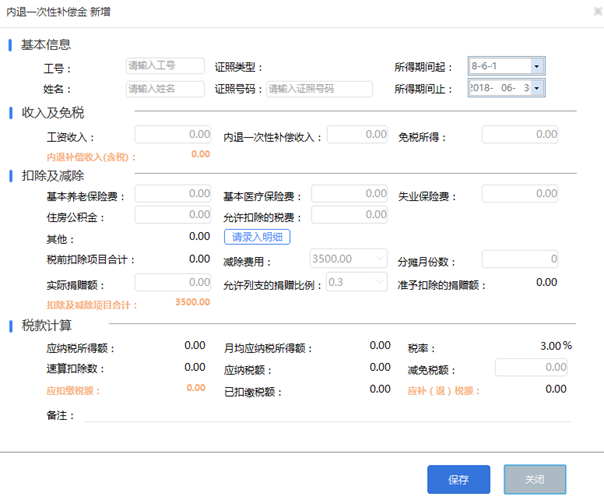This screenshot has width=604, height=497.
Task: Click the 基本医疗保险费 amount field
Action: click(349, 194)
